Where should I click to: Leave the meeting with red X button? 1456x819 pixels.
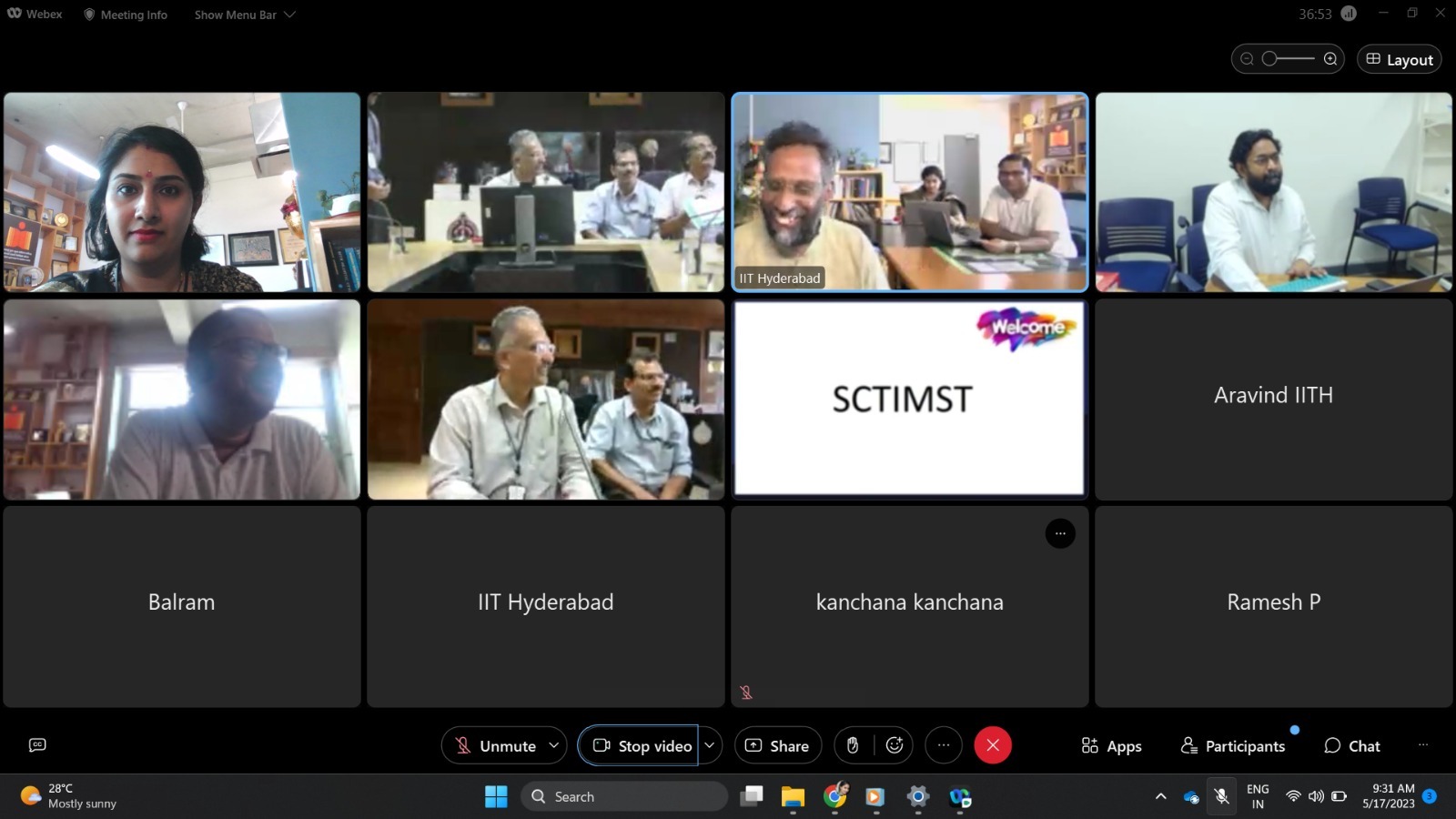click(993, 745)
